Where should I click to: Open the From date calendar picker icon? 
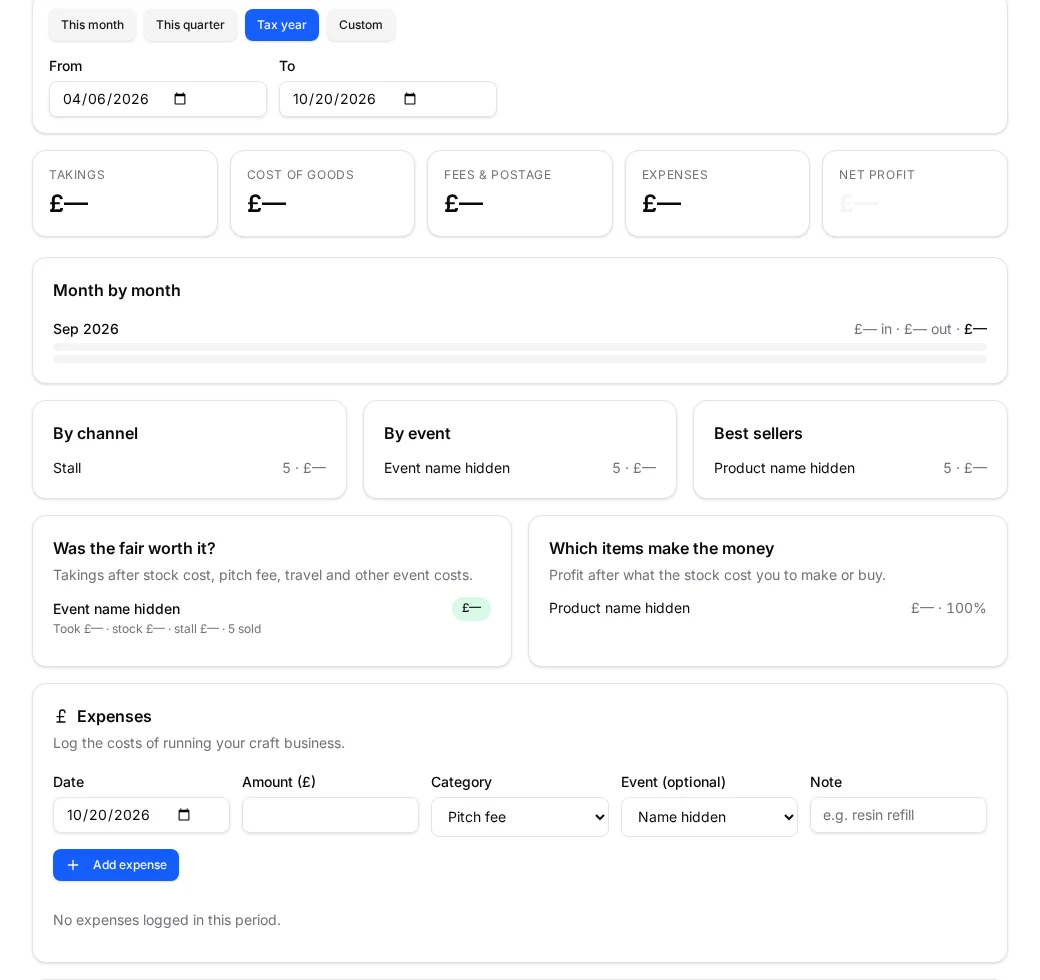point(180,99)
